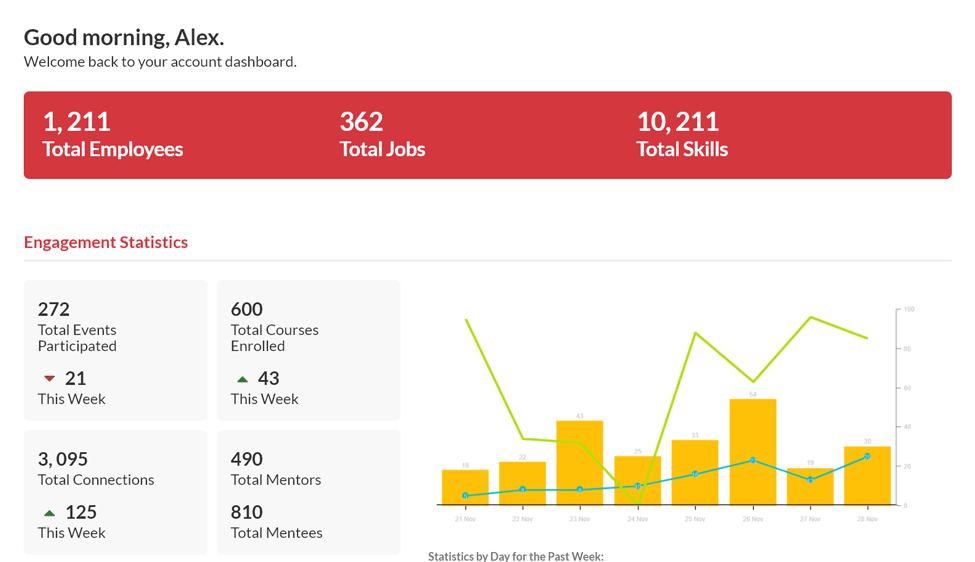
Task: Select the tallest bar labeled 54
Action: [x=752, y=452]
